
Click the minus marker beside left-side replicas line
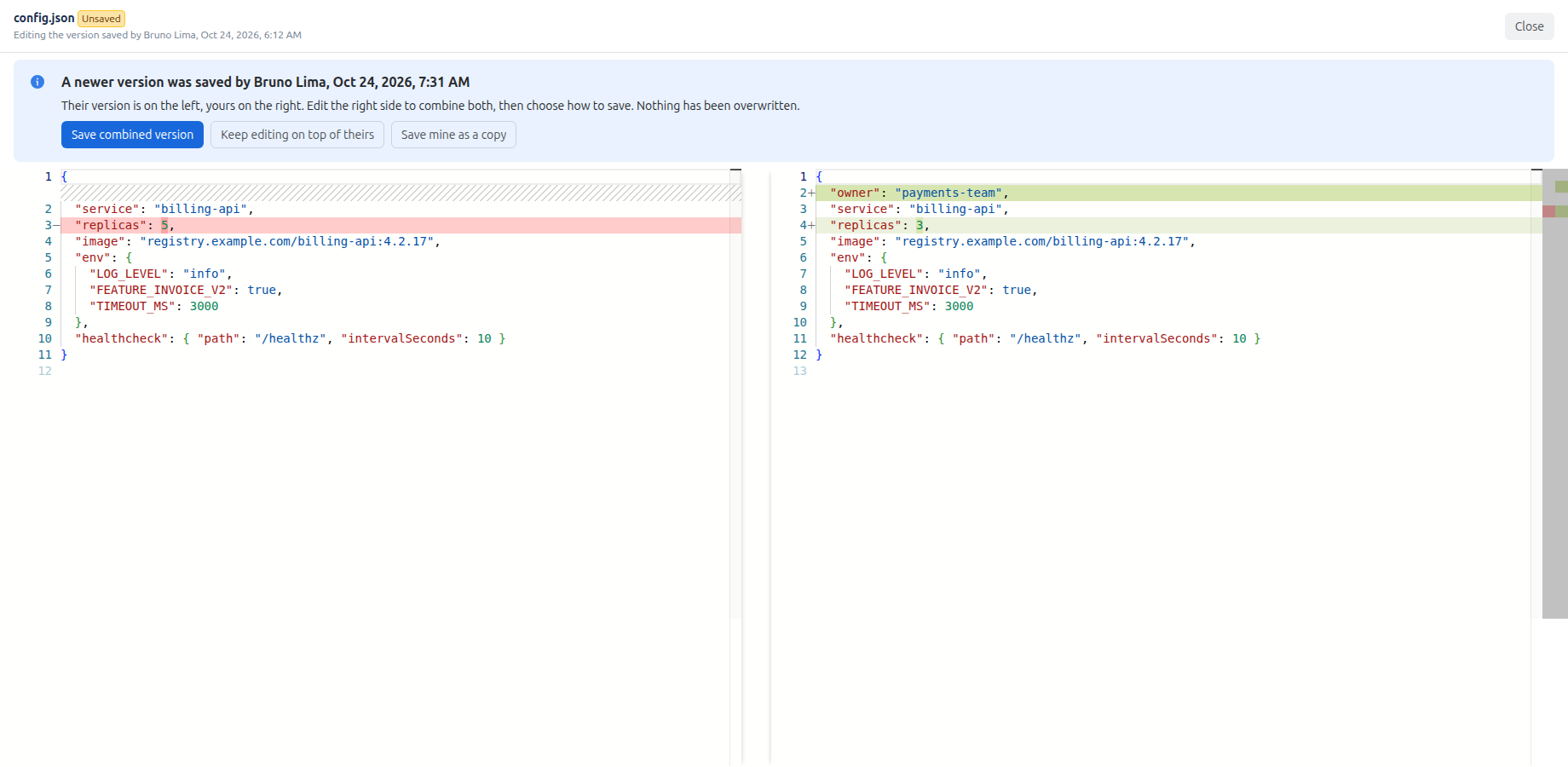(56, 226)
